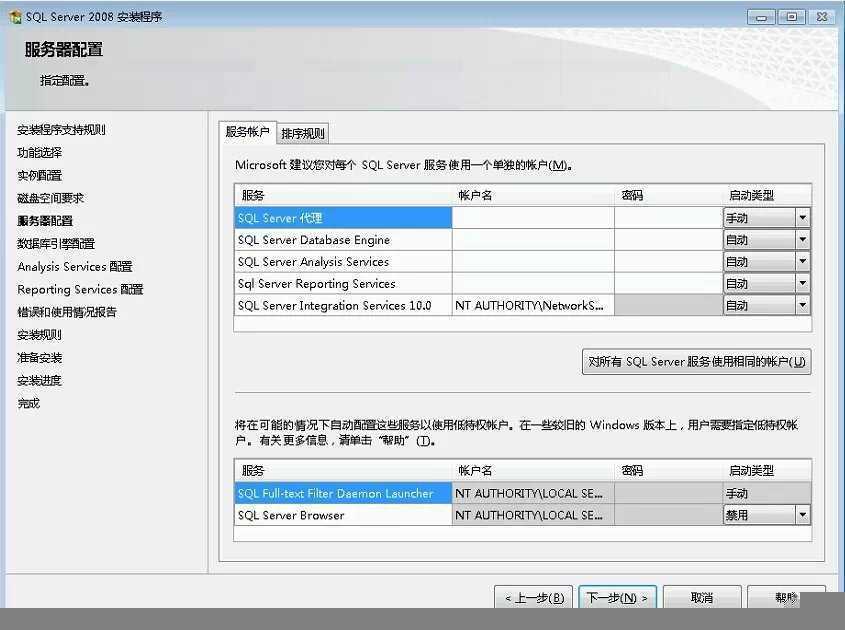This screenshot has width=845, height=630.
Task: Open startup type dropdown for Sql Server Reporting Services
Action: point(802,283)
